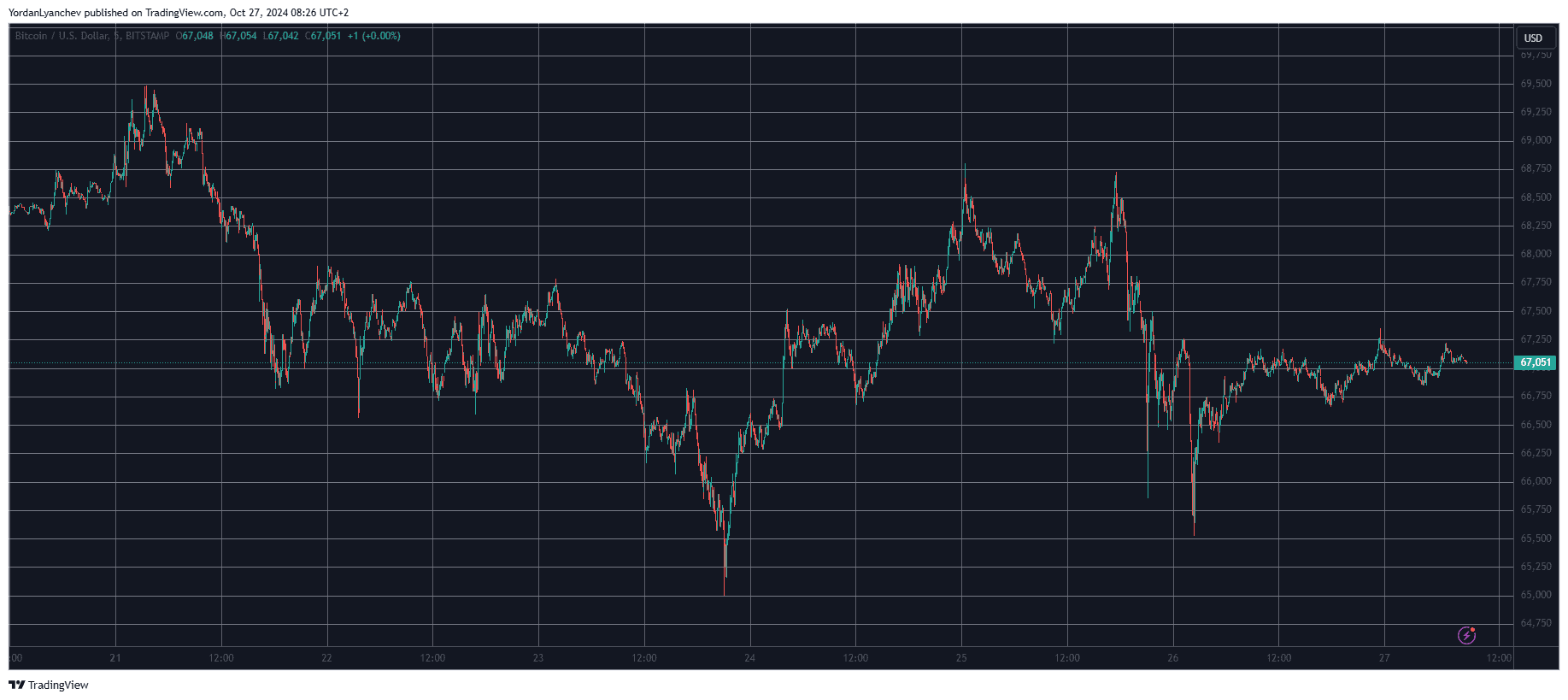Screen dimensions: 1568x700
Task: Click the Bitcoin / U.S. Dollar symbol title
Action: 62,36
